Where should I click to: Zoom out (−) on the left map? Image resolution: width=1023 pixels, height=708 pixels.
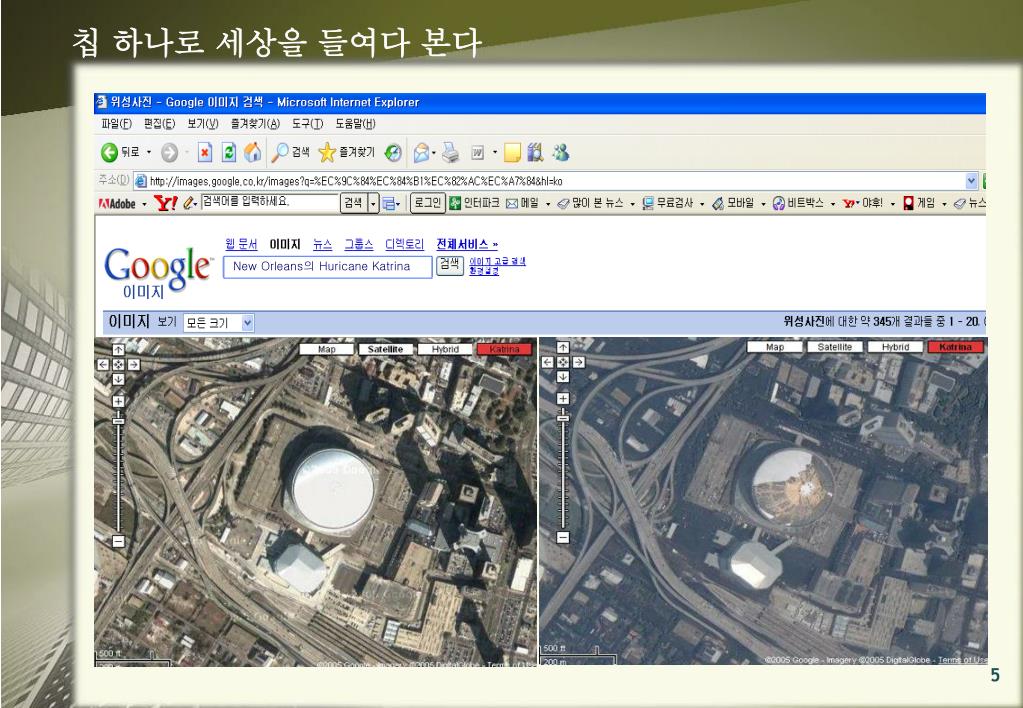[x=118, y=541]
